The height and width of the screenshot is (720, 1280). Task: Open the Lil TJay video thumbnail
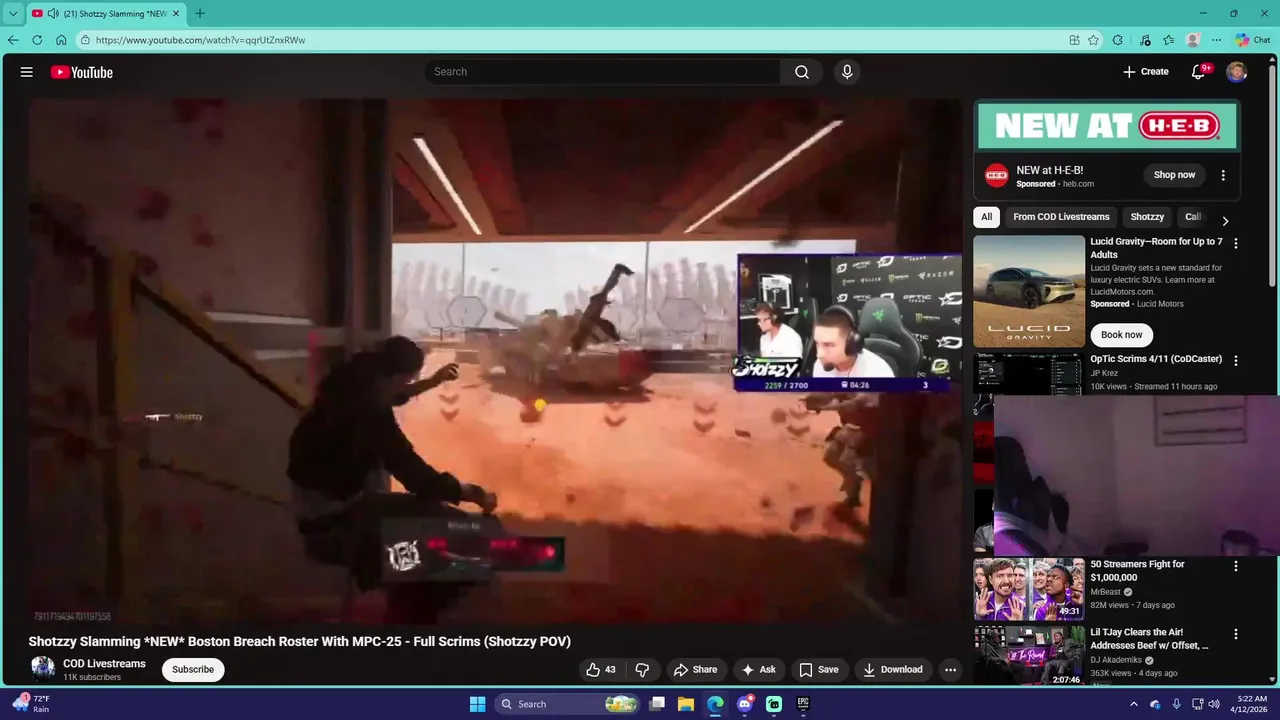(x=1029, y=655)
